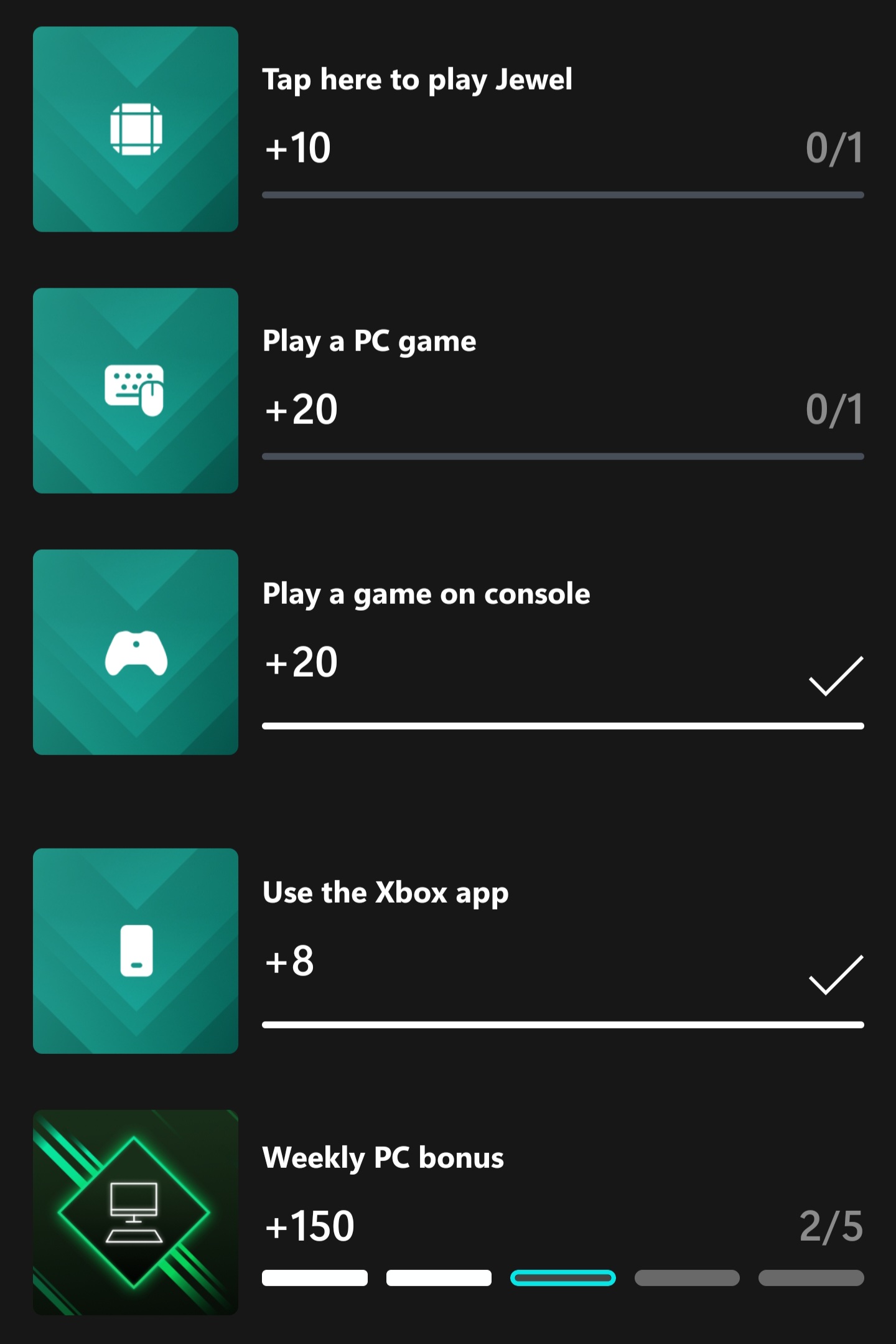Tap the highlighted third weekly bonus segment

563,1278
